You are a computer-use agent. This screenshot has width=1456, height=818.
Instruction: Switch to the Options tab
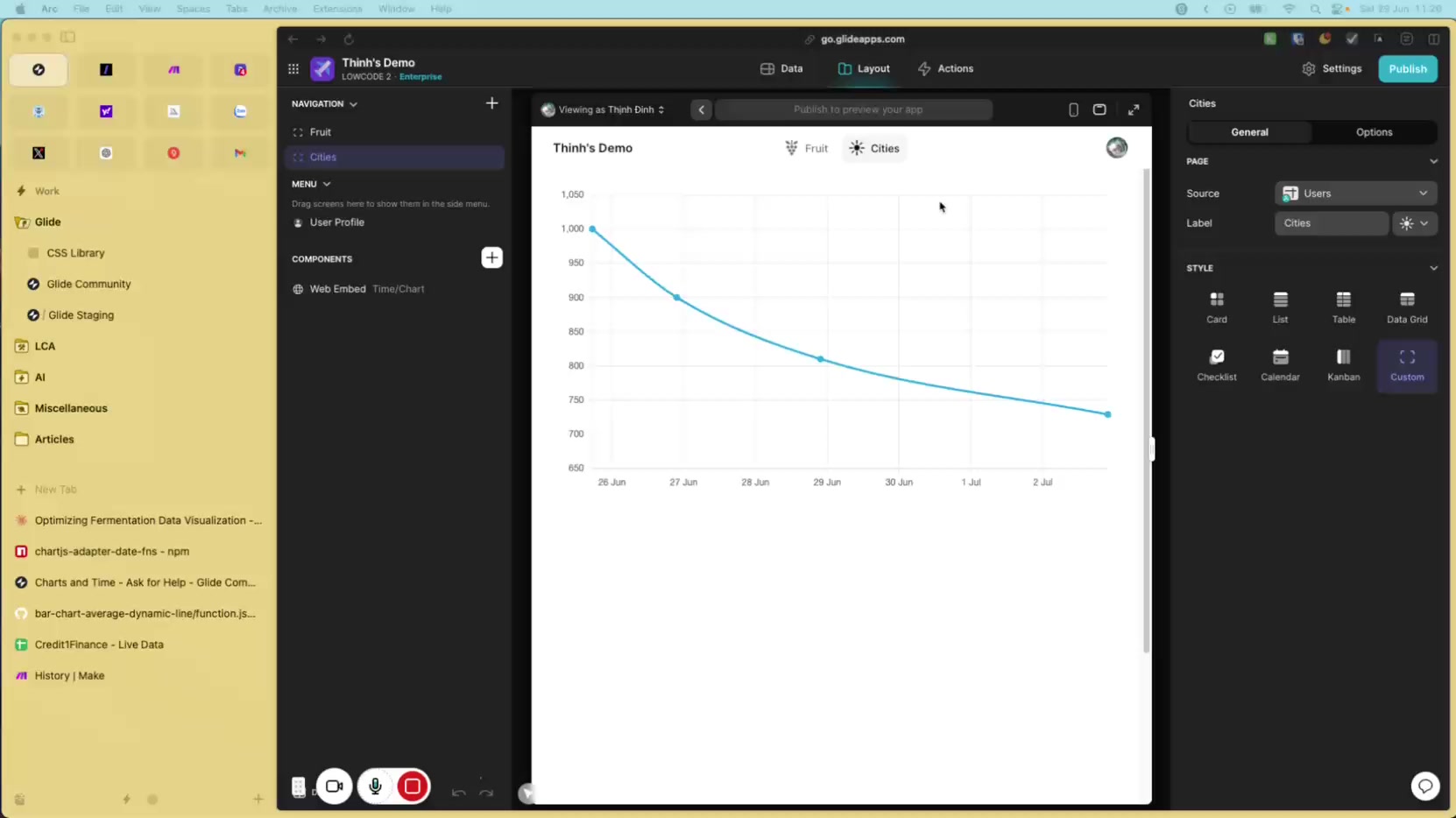[1373, 132]
